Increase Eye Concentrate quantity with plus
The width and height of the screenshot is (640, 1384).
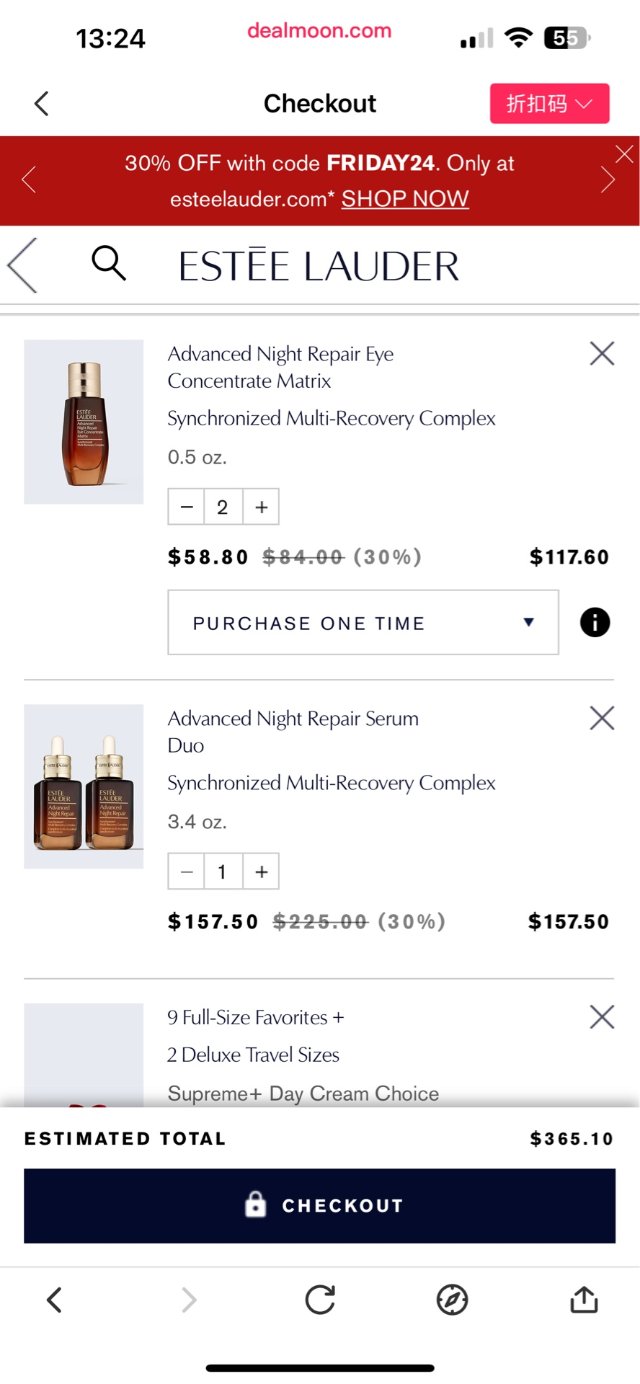click(261, 507)
